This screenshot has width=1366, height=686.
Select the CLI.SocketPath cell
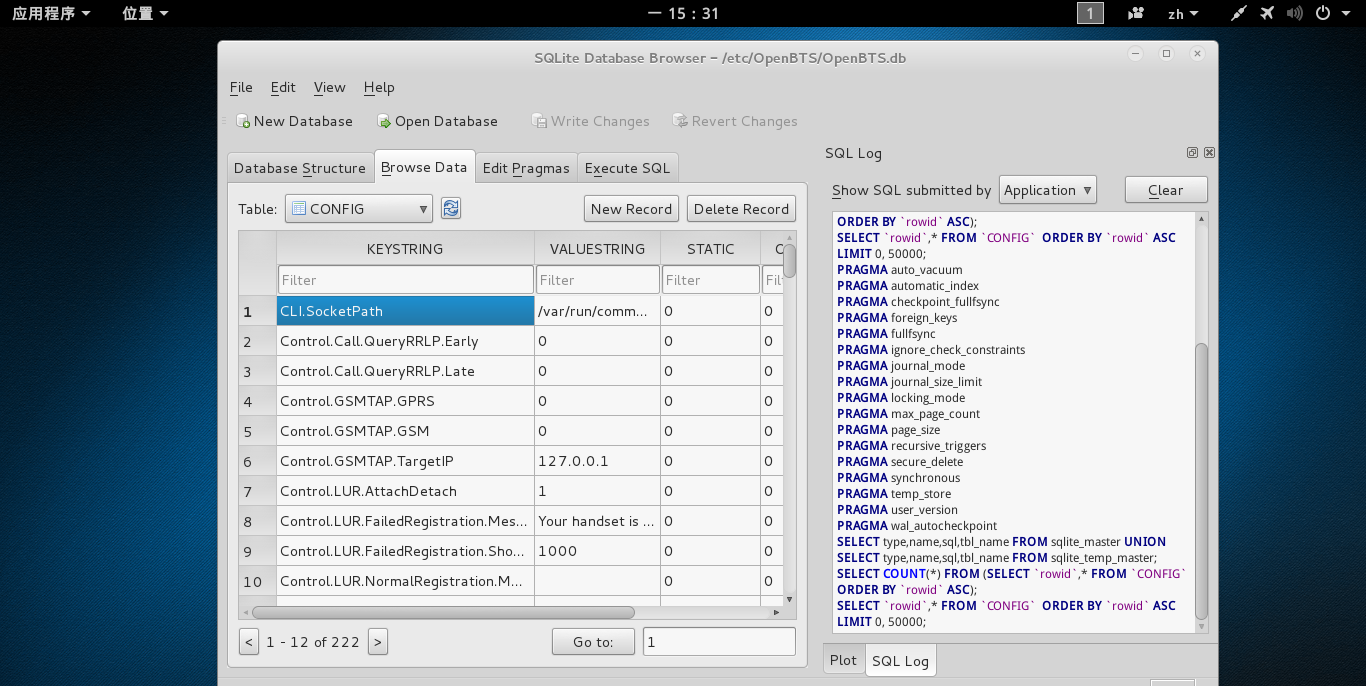pos(405,311)
